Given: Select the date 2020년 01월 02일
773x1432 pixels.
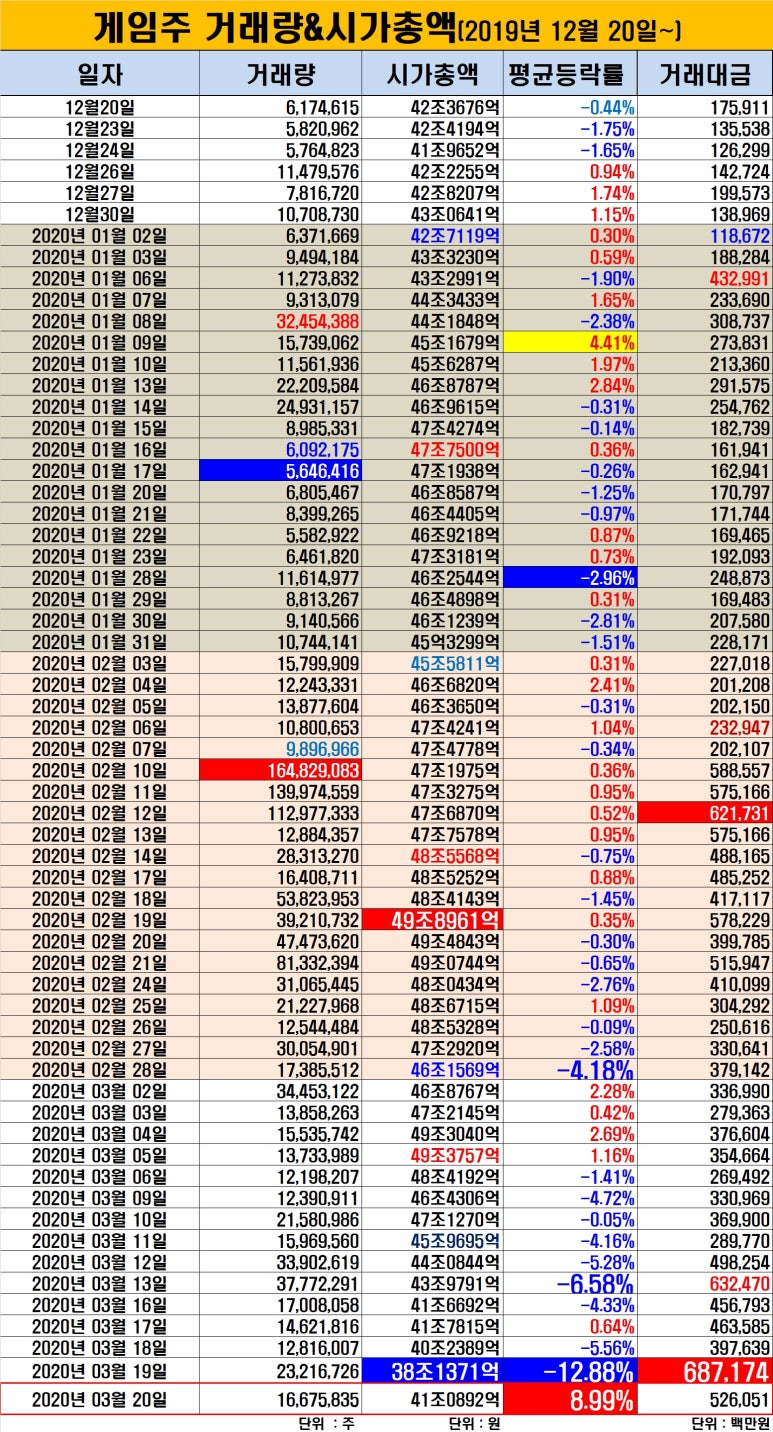Looking at the screenshot, I should 100,236.
